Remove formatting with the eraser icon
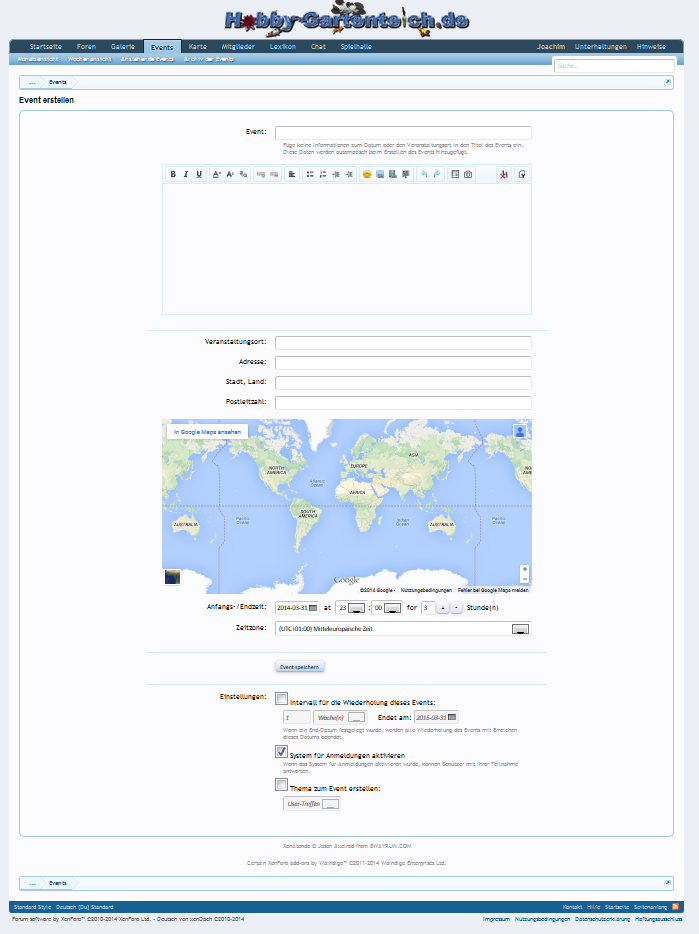Viewport: 699px width, 934px height. pos(504,175)
